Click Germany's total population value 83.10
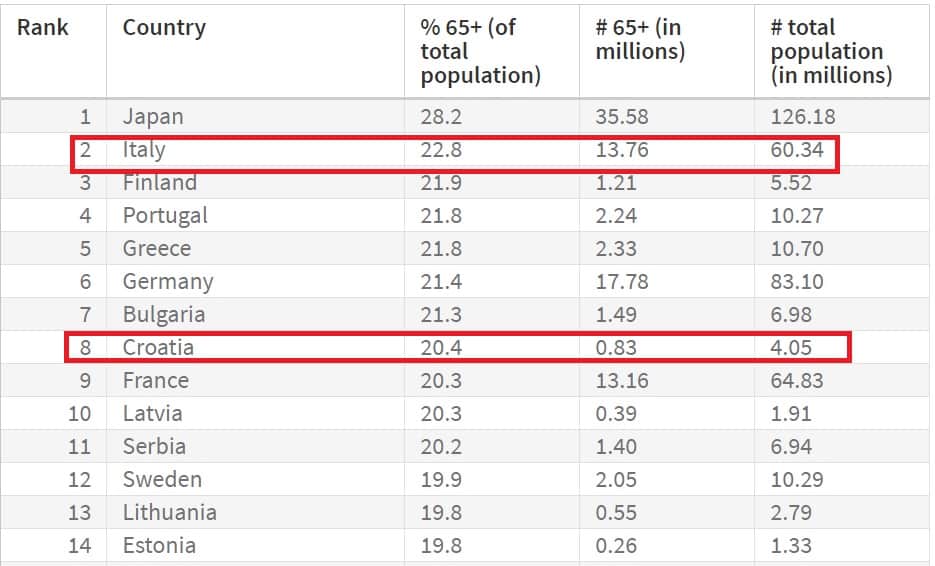Viewport: 935px width, 566px height. (797, 282)
